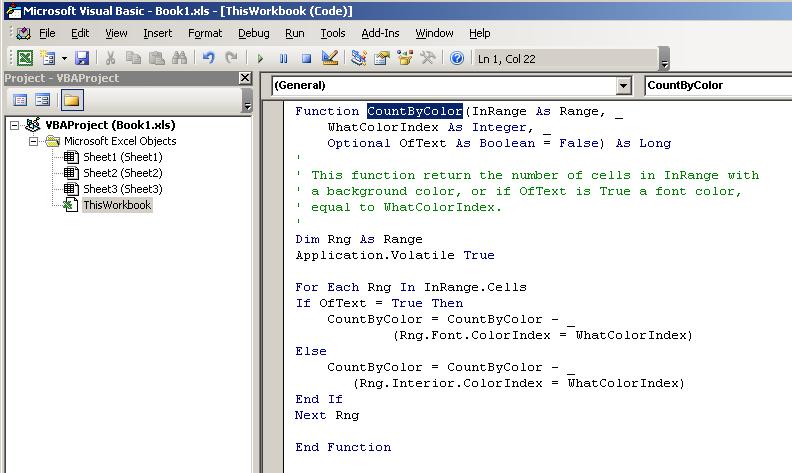Open the Help menu
The height and width of the screenshot is (473, 792).
tap(479, 33)
